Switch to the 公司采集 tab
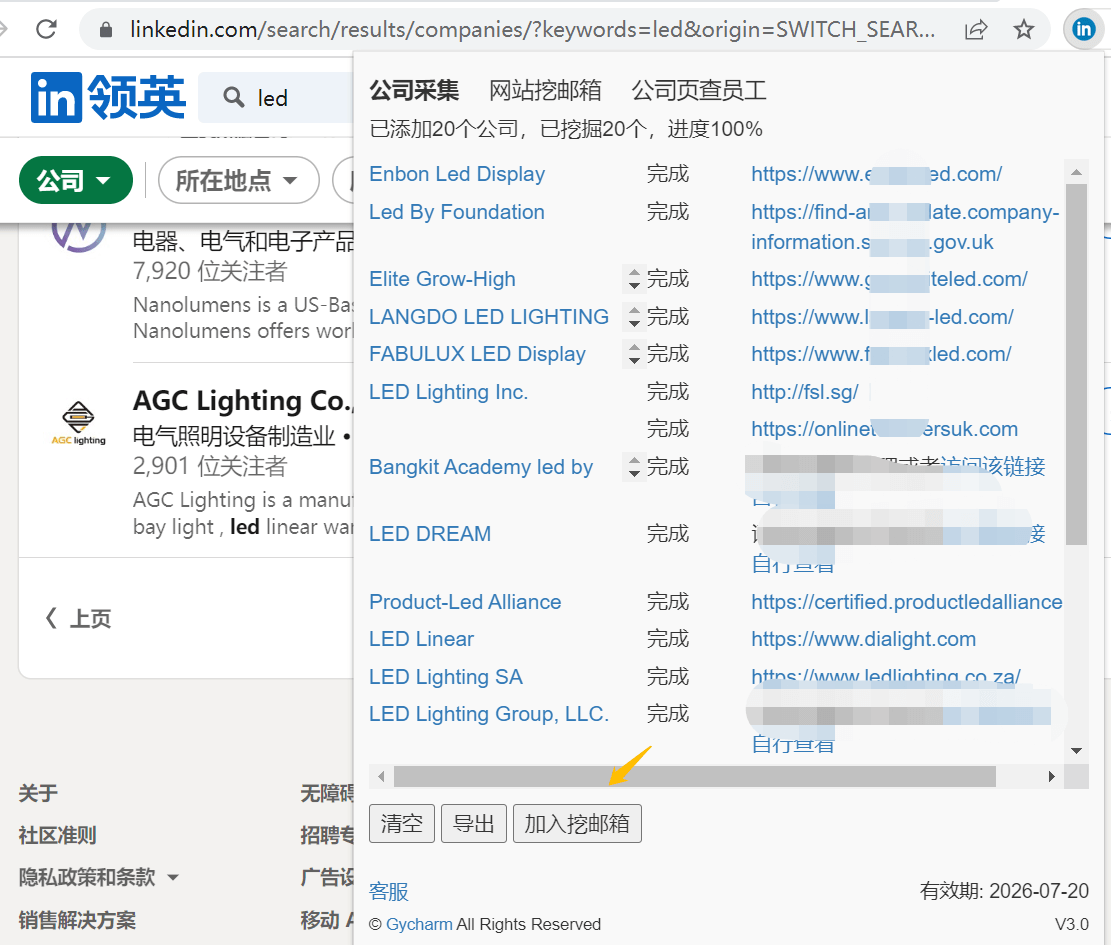This screenshot has height=945, width=1111. click(414, 91)
